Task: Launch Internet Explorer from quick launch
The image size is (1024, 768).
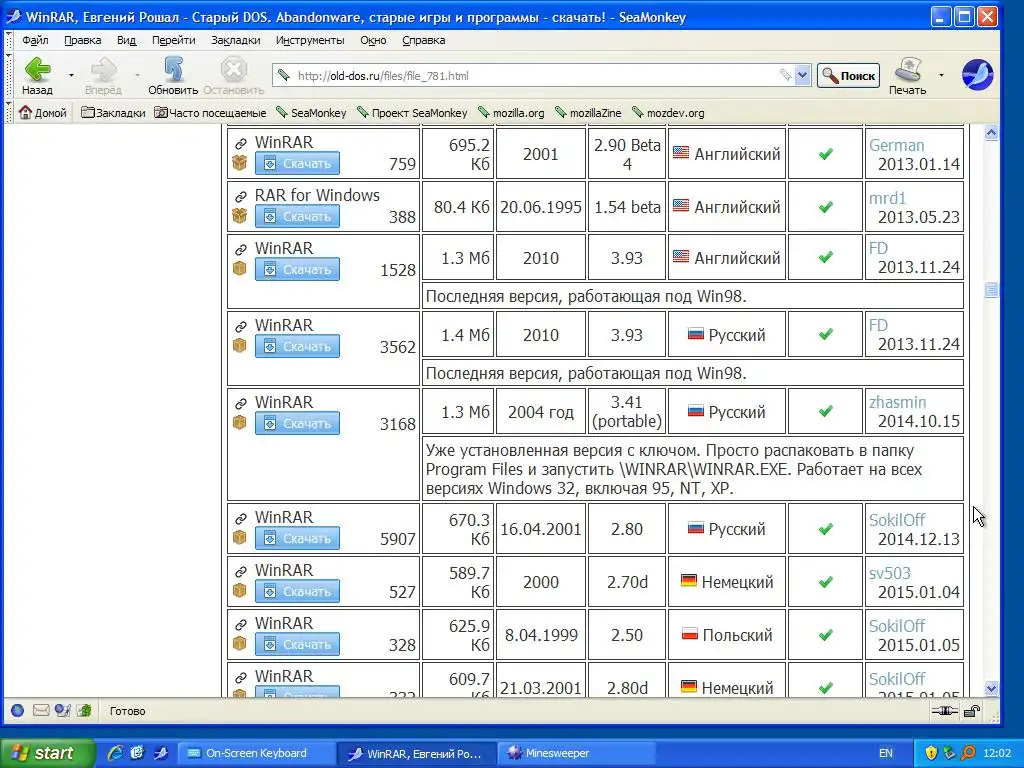Action: pos(115,753)
